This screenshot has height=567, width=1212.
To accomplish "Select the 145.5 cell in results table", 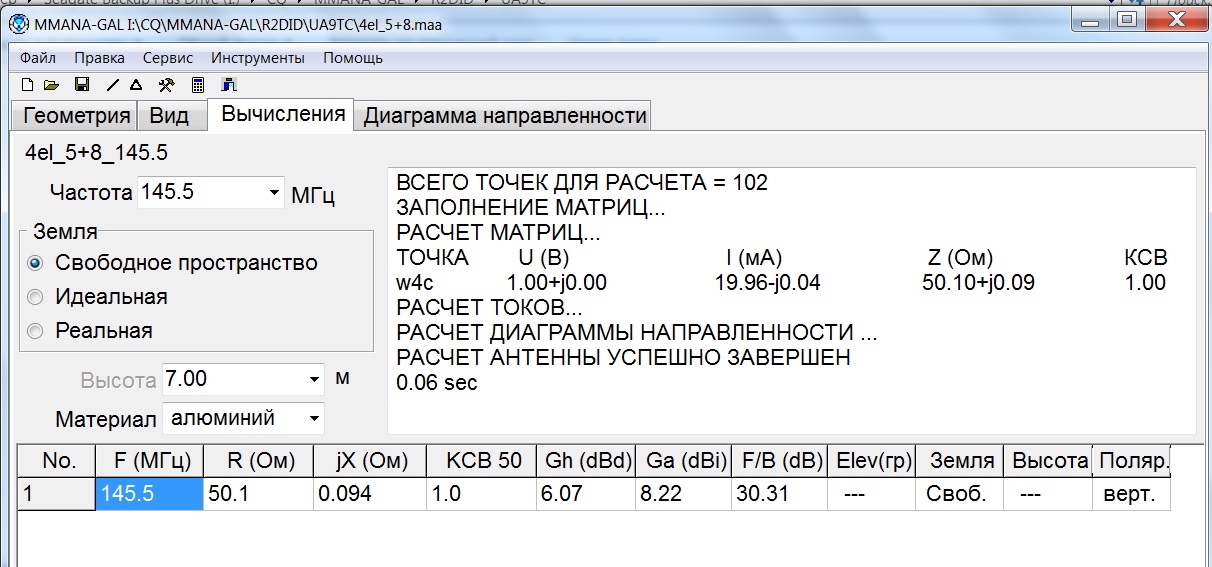I will (149, 494).
